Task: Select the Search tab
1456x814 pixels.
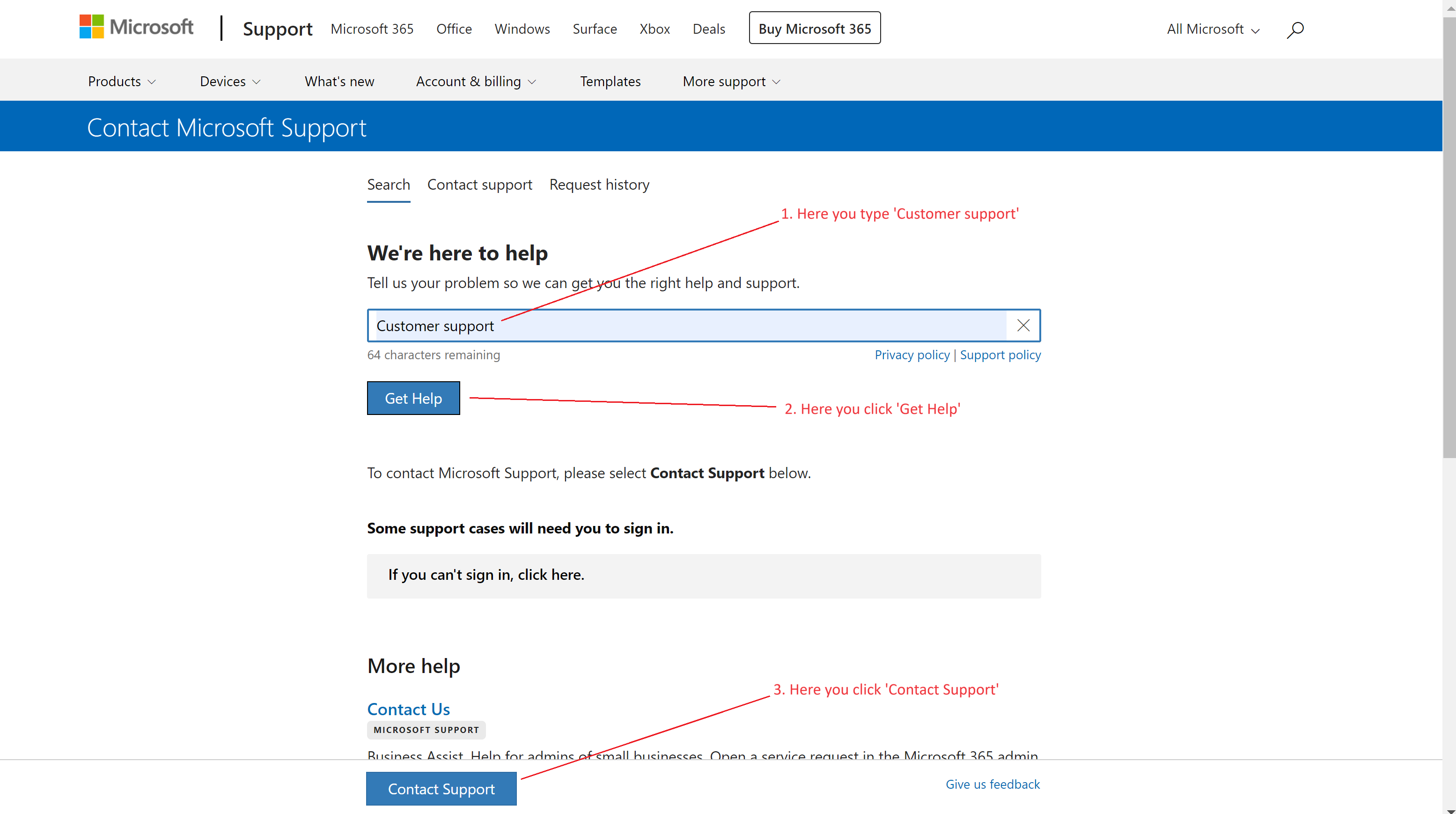Action: click(x=388, y=185)
